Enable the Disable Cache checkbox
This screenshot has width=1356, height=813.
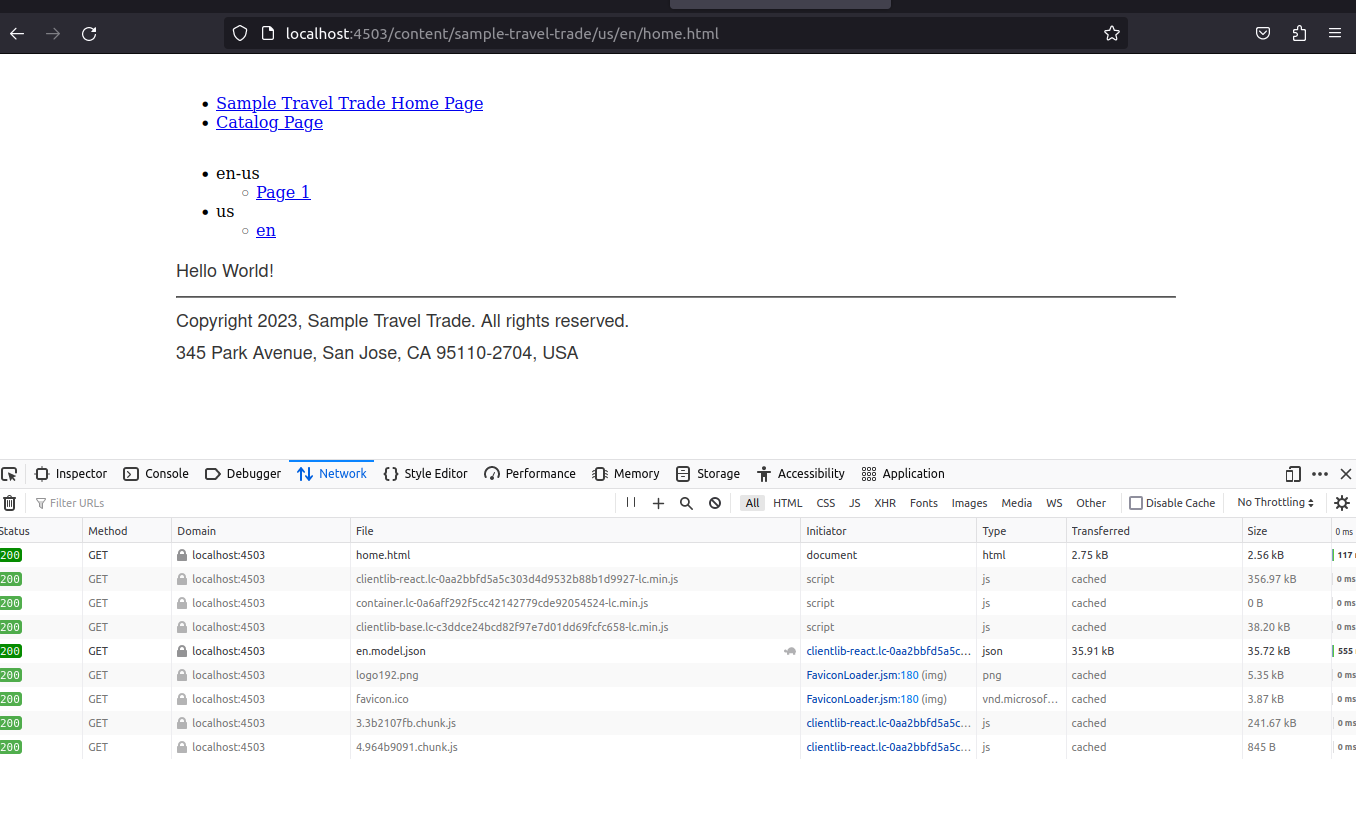[x=1136, y=503]
